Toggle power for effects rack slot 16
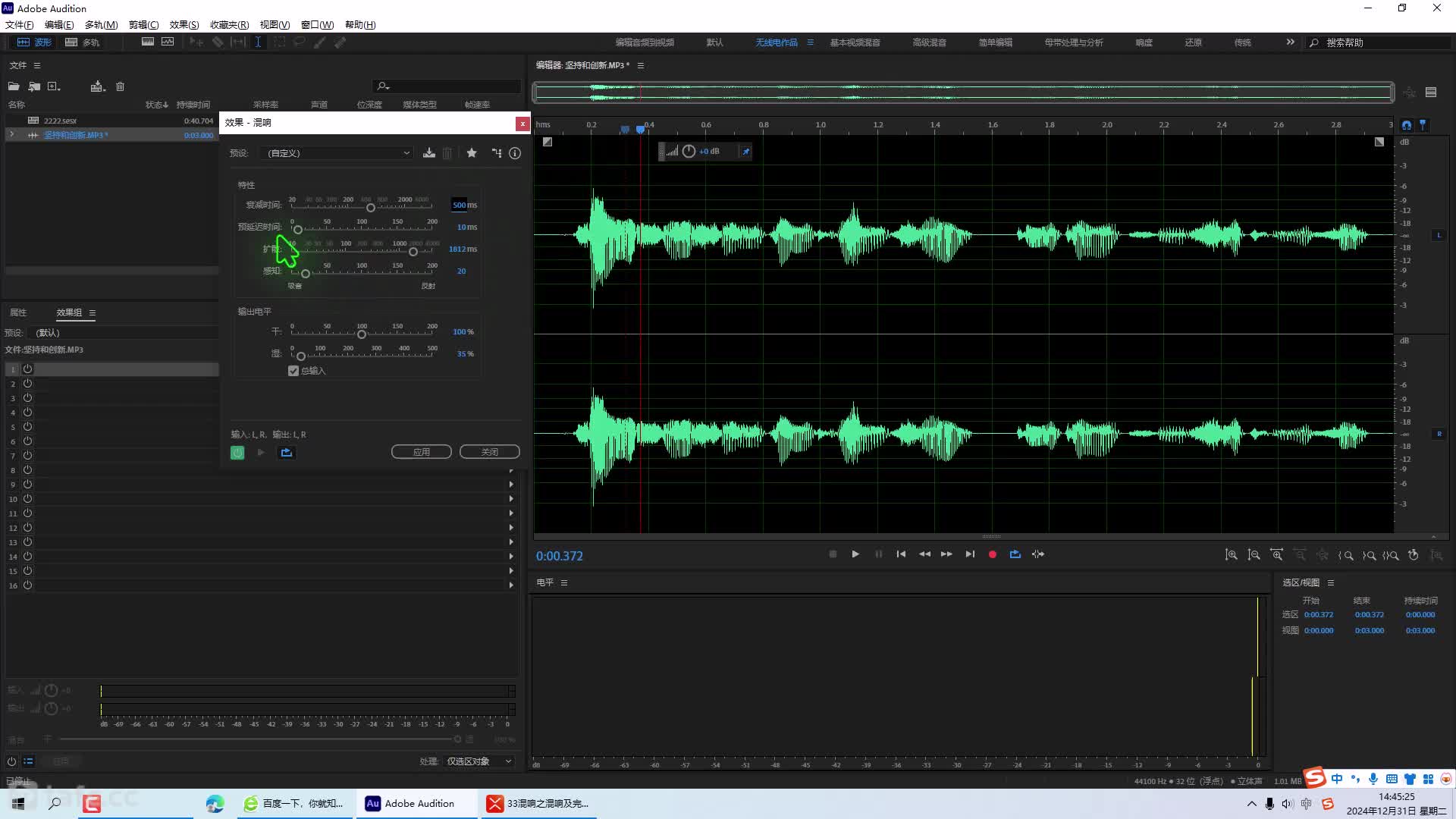Screen dimensions: 1456x819 pos(27,585)
